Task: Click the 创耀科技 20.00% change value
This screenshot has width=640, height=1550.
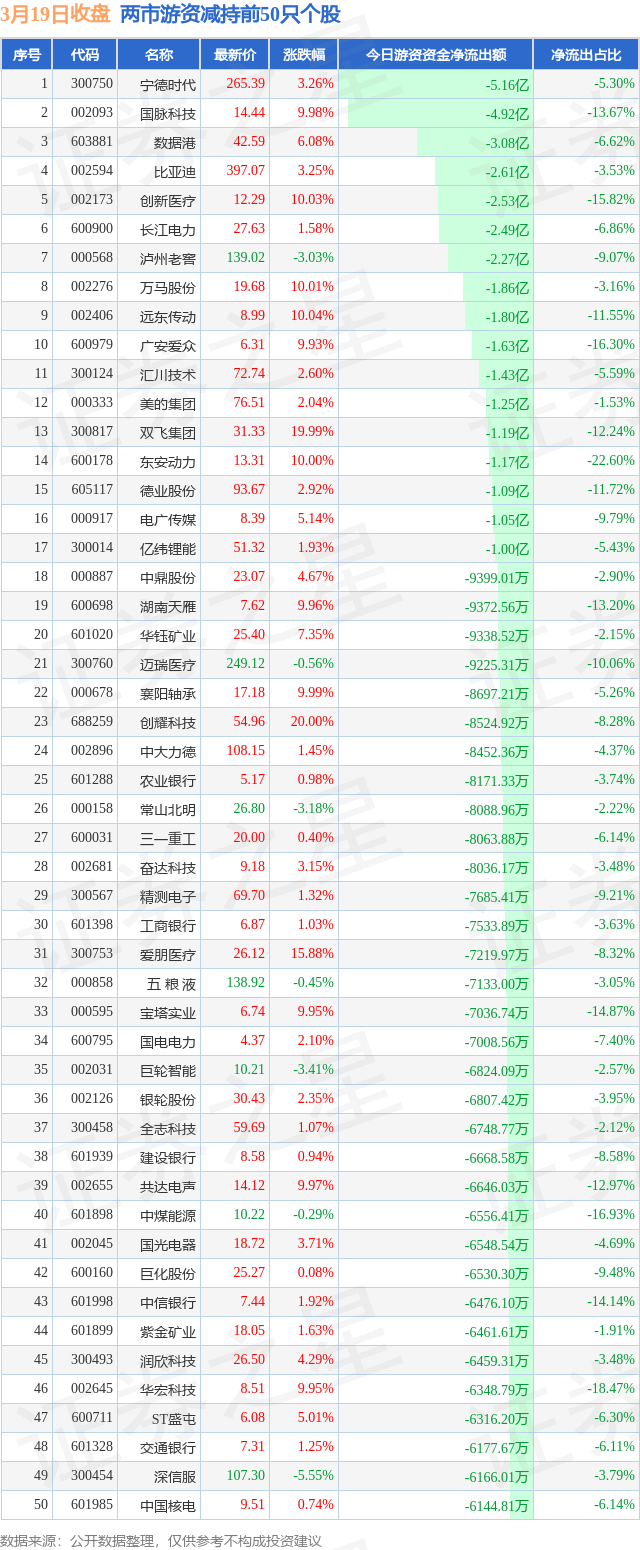Action: 314,722
